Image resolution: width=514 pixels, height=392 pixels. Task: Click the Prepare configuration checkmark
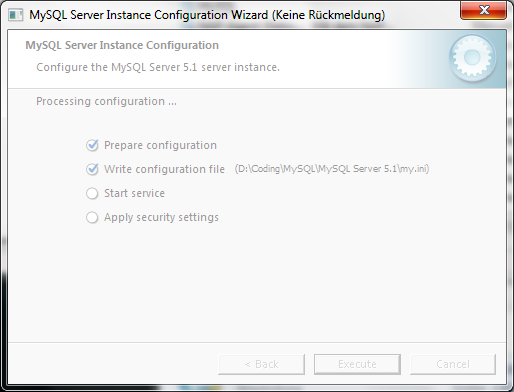tap(92, 145)
